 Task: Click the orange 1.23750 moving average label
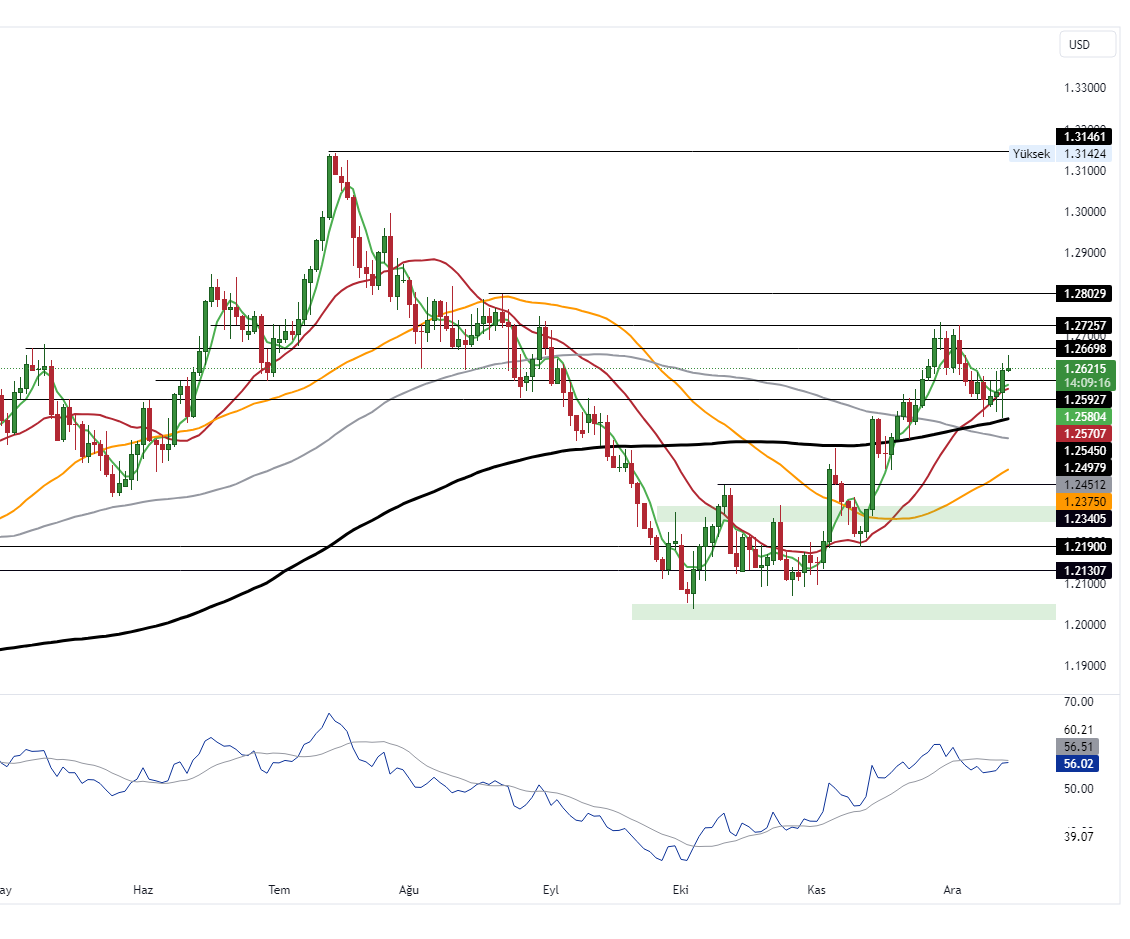point(1084,502)
